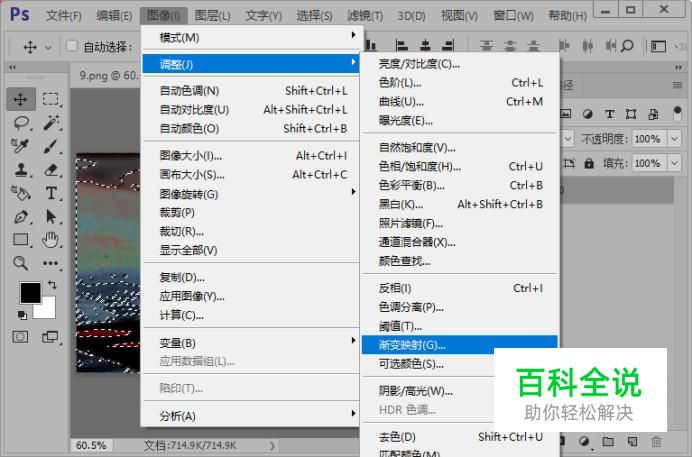Open the opacity dropdown arrow
Screen dimensions: 692x457
point(674,139)
